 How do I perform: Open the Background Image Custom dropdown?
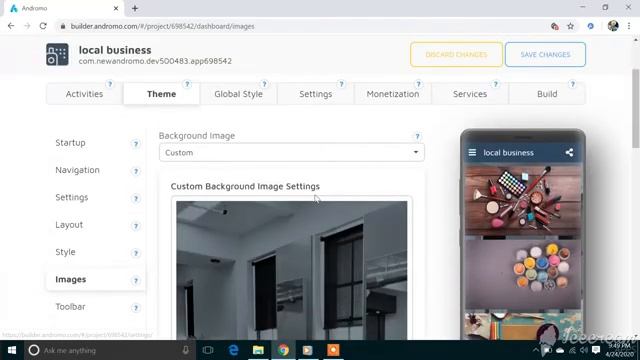click(x=291, y=153)
